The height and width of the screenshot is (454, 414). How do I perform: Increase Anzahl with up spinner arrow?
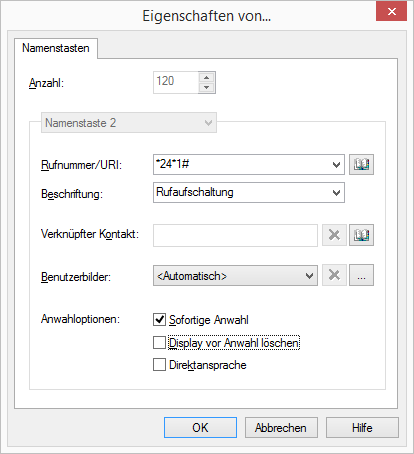coord(207,78)
